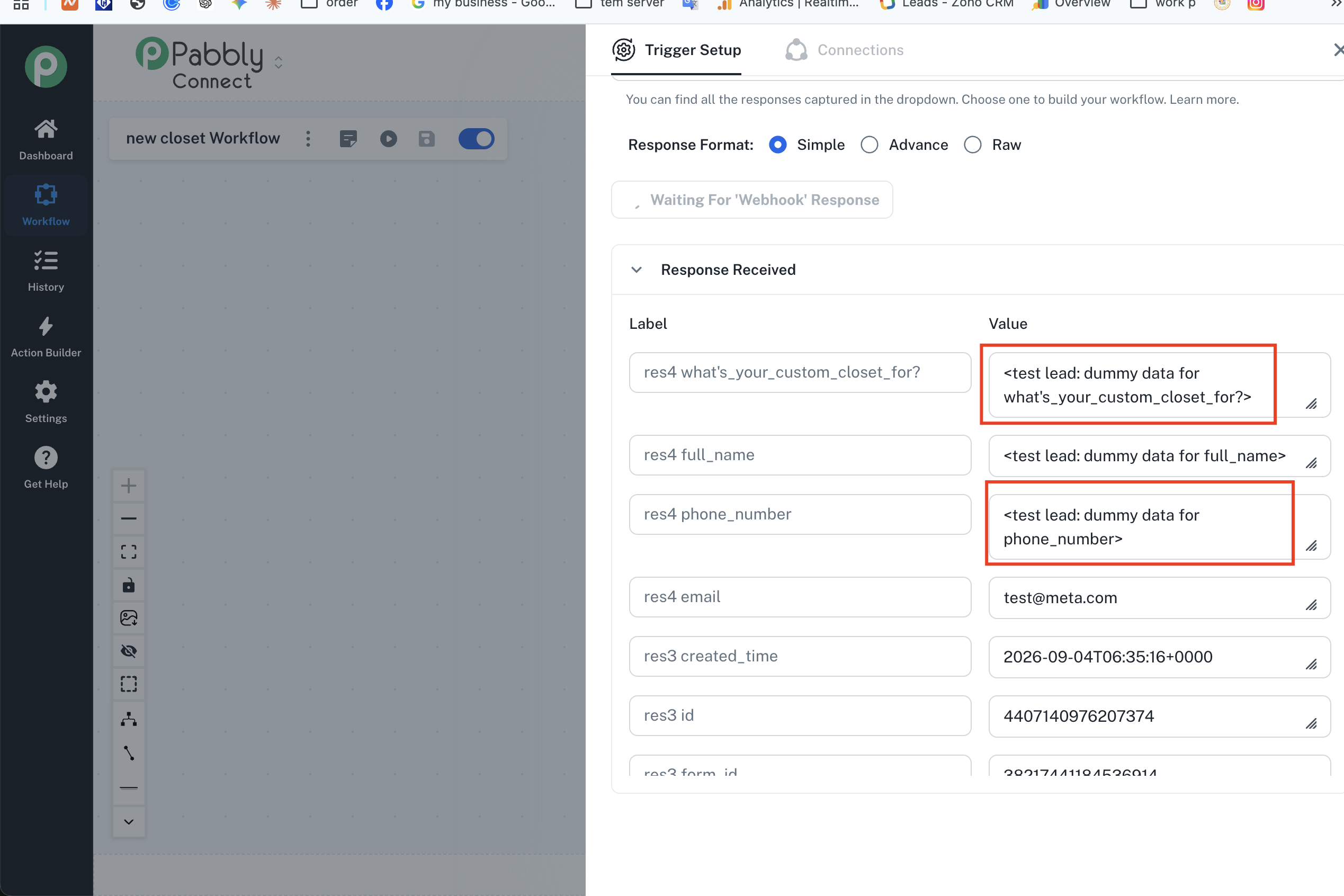Activate the dashed selection box tool

[x=129, y=684]
